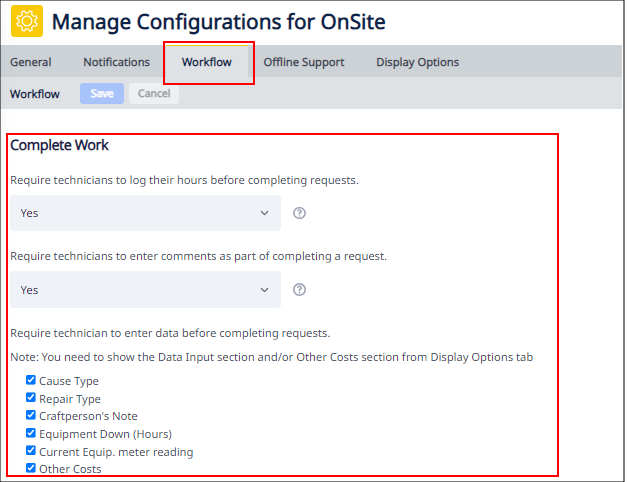Image resolution: width=634 pixels, height=482 pixels.
Task: Open the log hours requirement dropdown
Action: [x=145, y=213]
